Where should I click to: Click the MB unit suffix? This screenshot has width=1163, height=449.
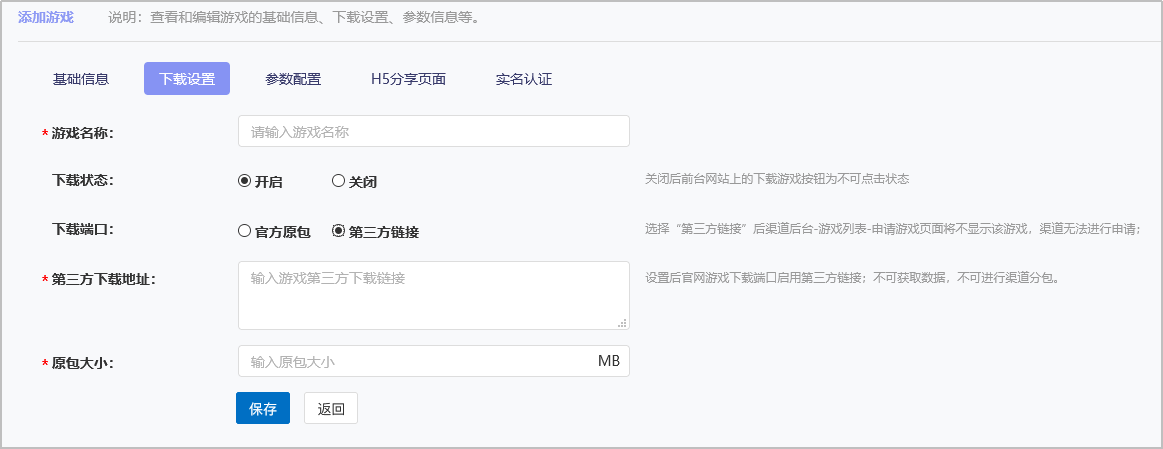pyautogui.click(x=609, y=361)
